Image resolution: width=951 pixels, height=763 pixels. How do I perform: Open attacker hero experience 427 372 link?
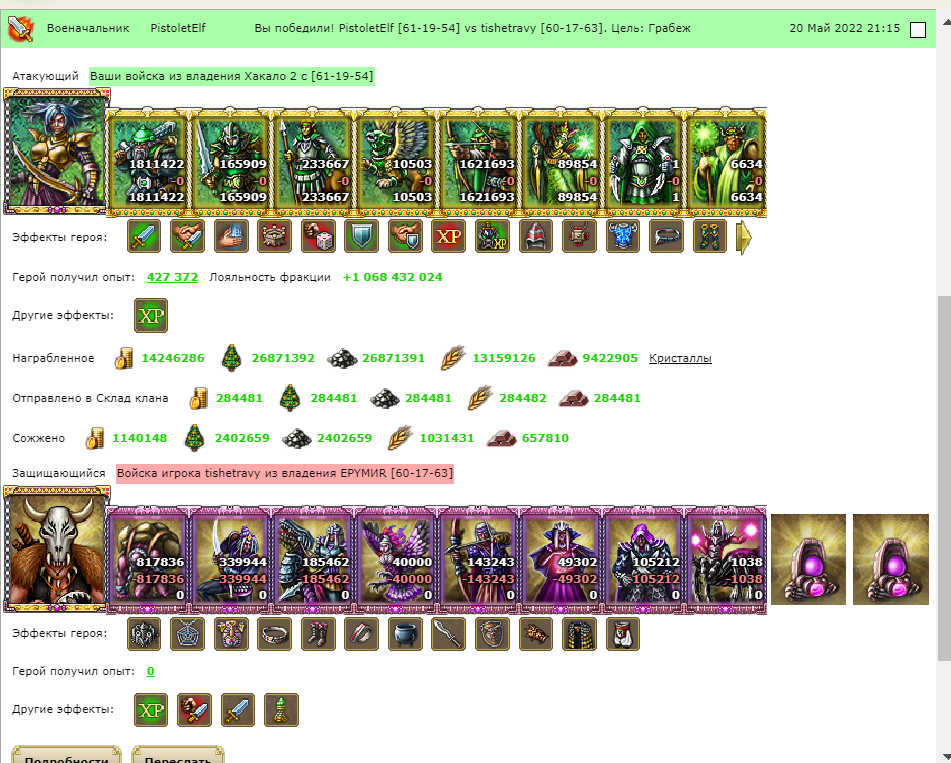pyautogui.click(x=172, y=277)
